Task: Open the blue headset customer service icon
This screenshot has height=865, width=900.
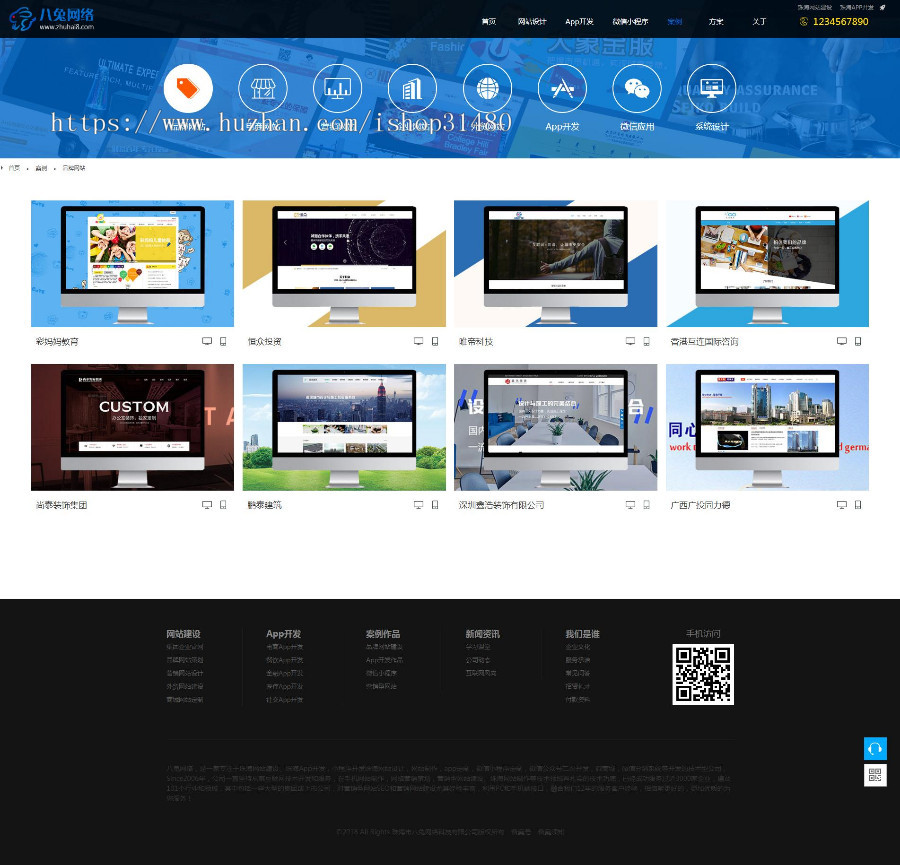Action: (875, 748)
